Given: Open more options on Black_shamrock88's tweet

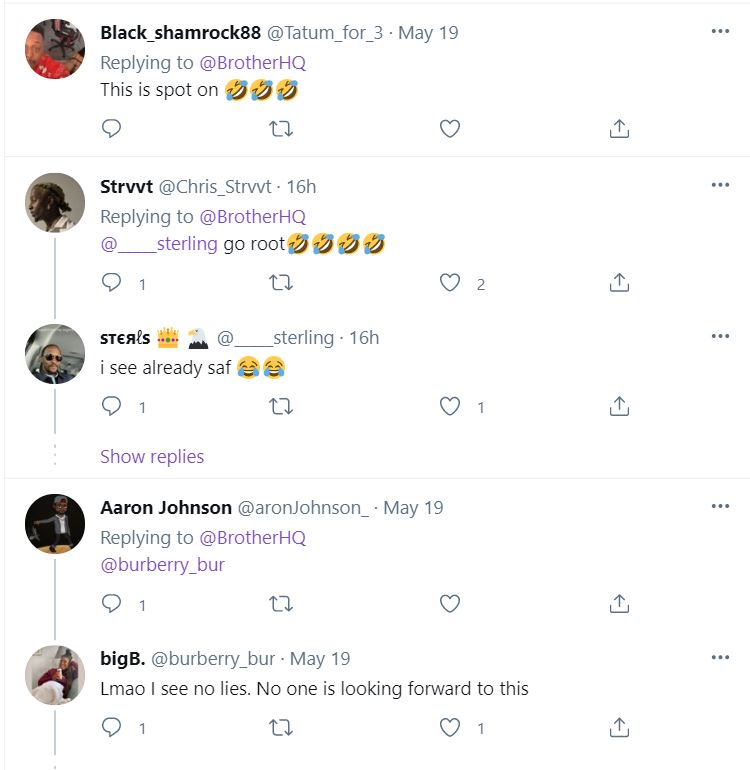Looking at the screenshot, I should (x=720, y=32).
